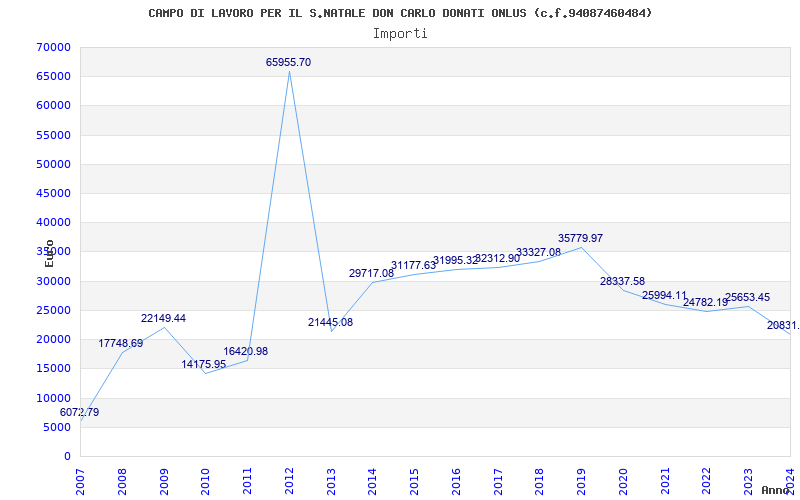
Task: Click data label 28337.58
Action: (622, 281)
